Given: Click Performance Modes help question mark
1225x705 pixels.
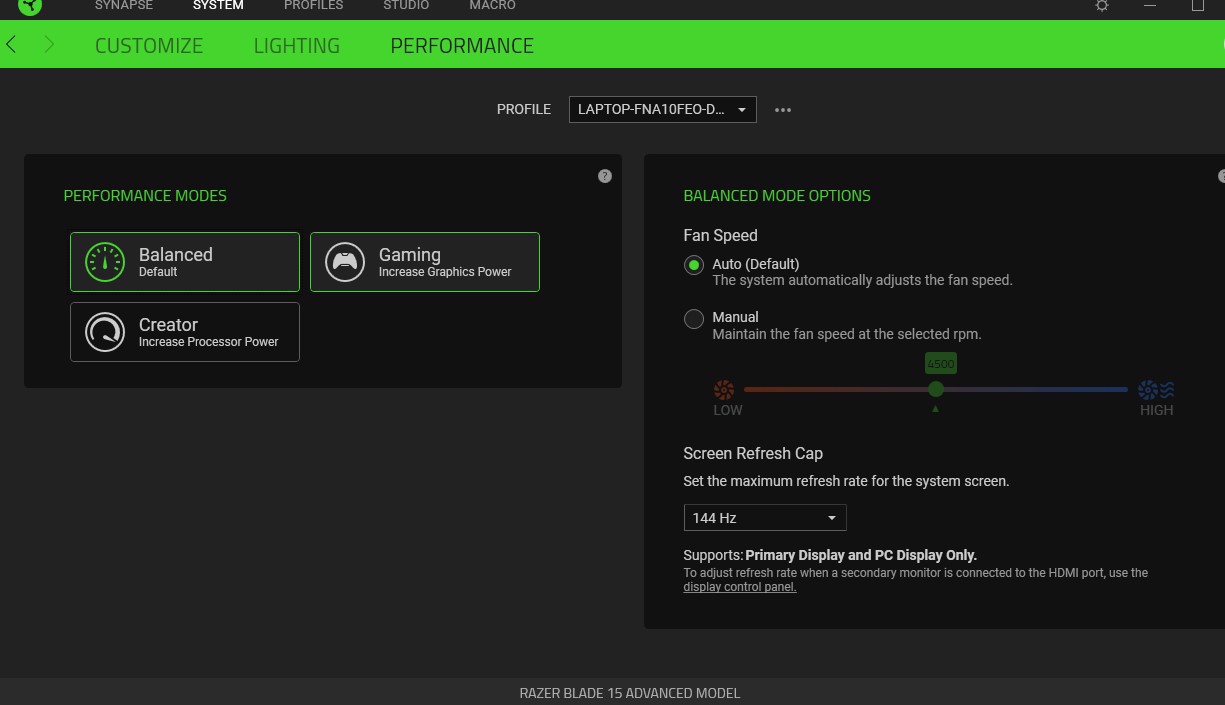Looking at the screenshot, I should click(x=605, y=176).
